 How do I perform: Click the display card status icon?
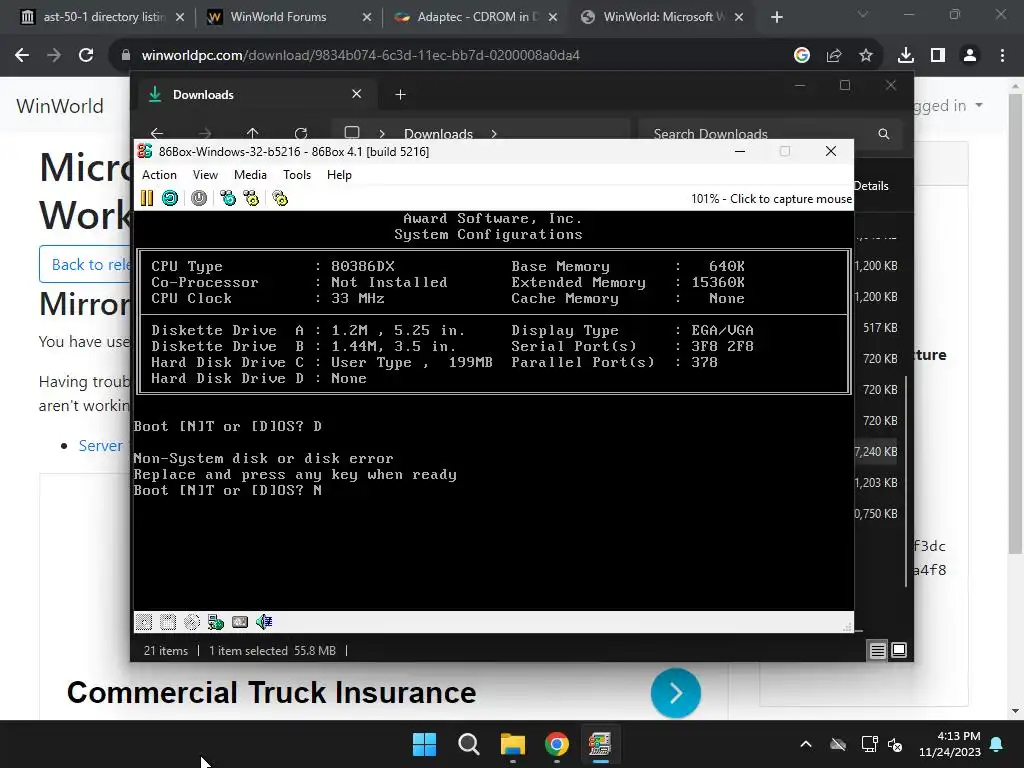click(240, 622)
